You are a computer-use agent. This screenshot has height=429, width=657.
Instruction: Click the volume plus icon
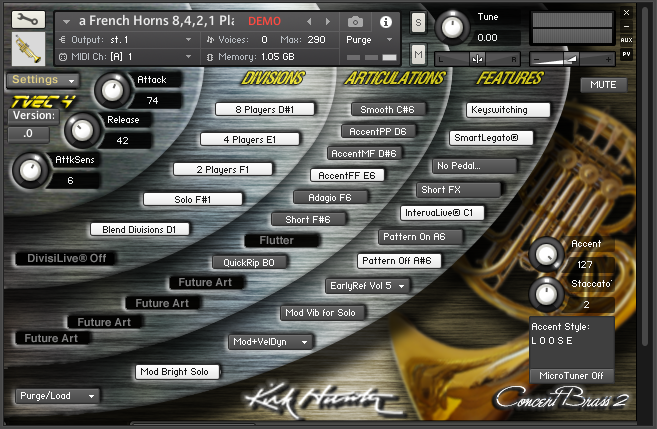(x=608, y=59)
